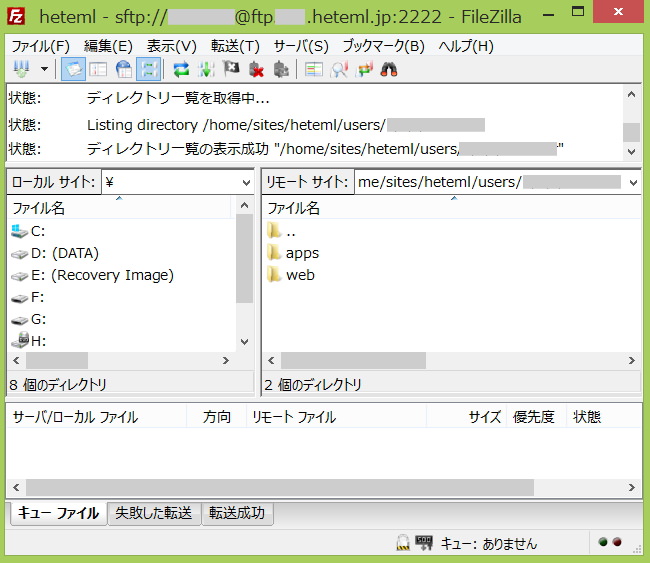The width and height of the screenshot is (650, 563).
Task: Click the speed limit icon in status bar
Action: pyautogui.click(x=424, y=542)
